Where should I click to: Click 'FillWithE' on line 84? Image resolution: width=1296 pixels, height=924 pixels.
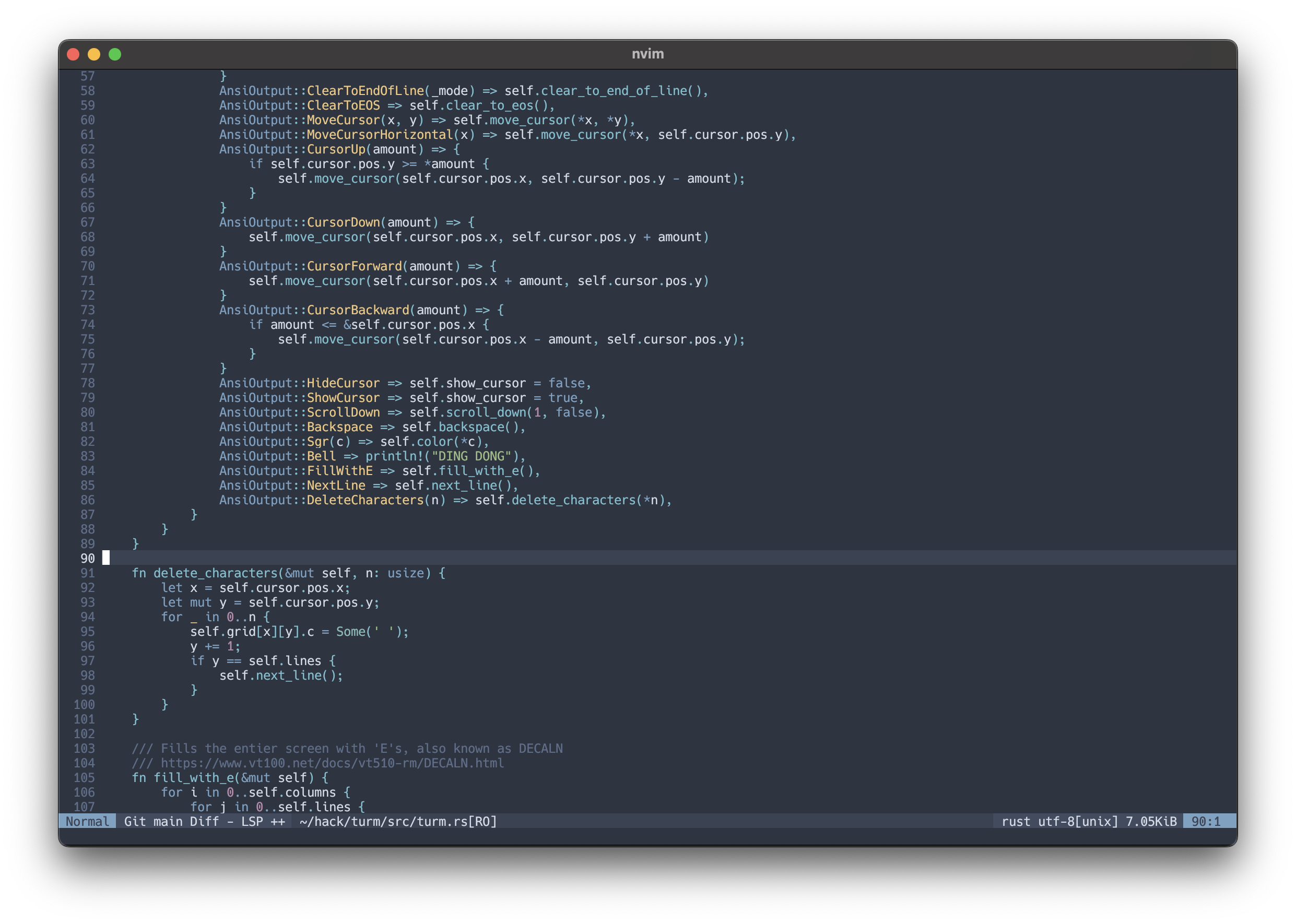pos(340,470)
